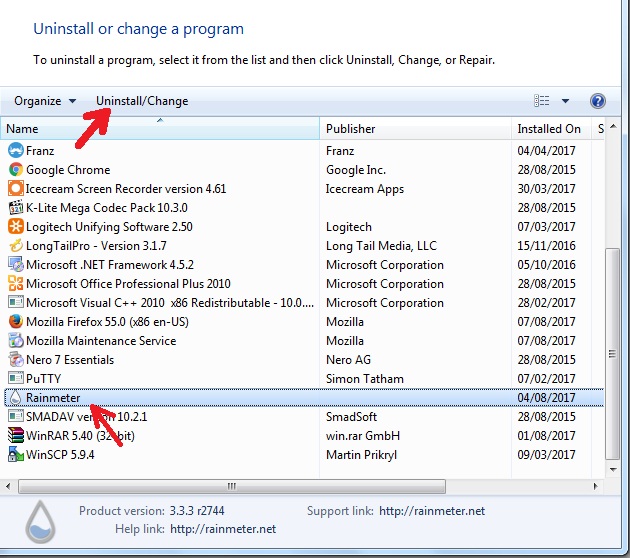Viewport: 630px width, 558px height.
Task: Click the SmadSoft publisher cell
Action: 351,417
